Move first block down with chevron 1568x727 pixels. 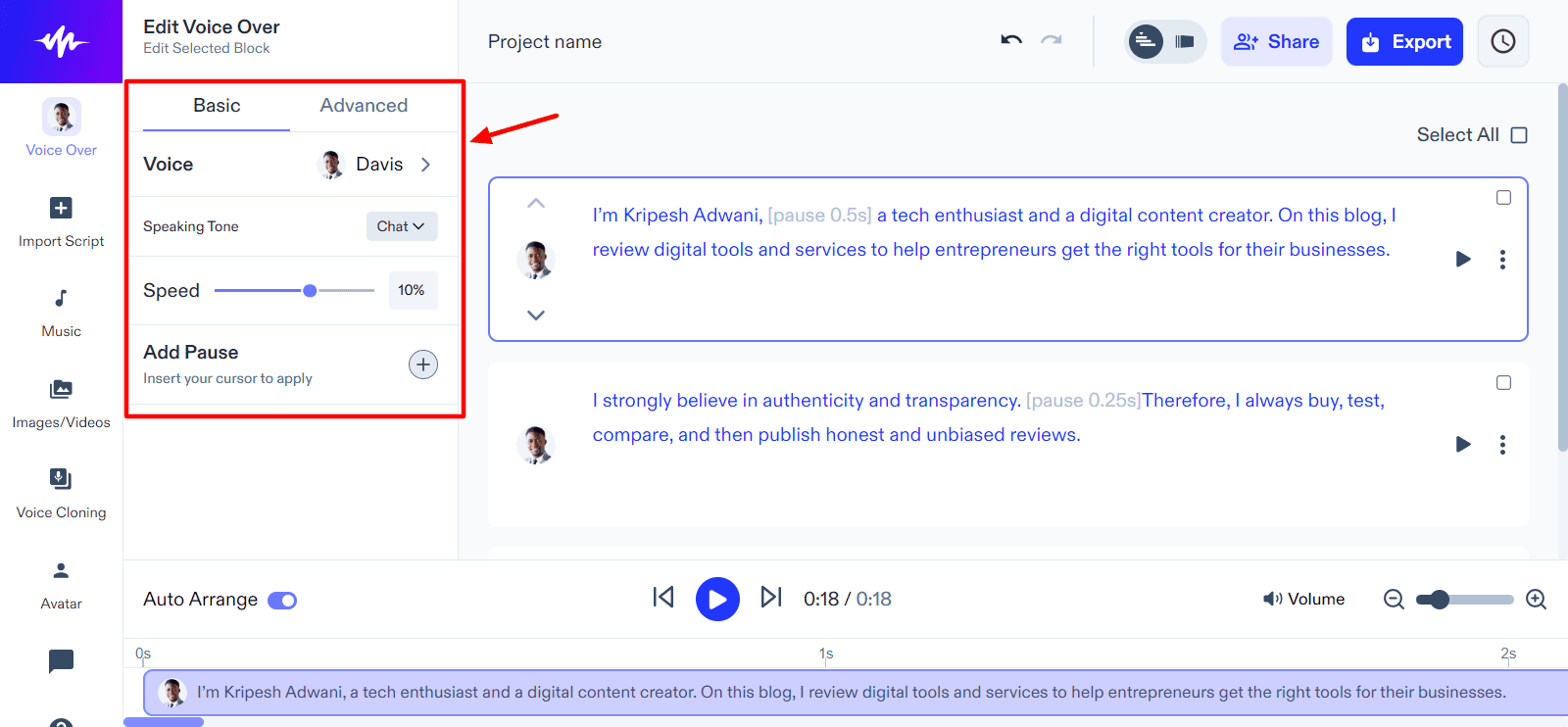(536, 315)
